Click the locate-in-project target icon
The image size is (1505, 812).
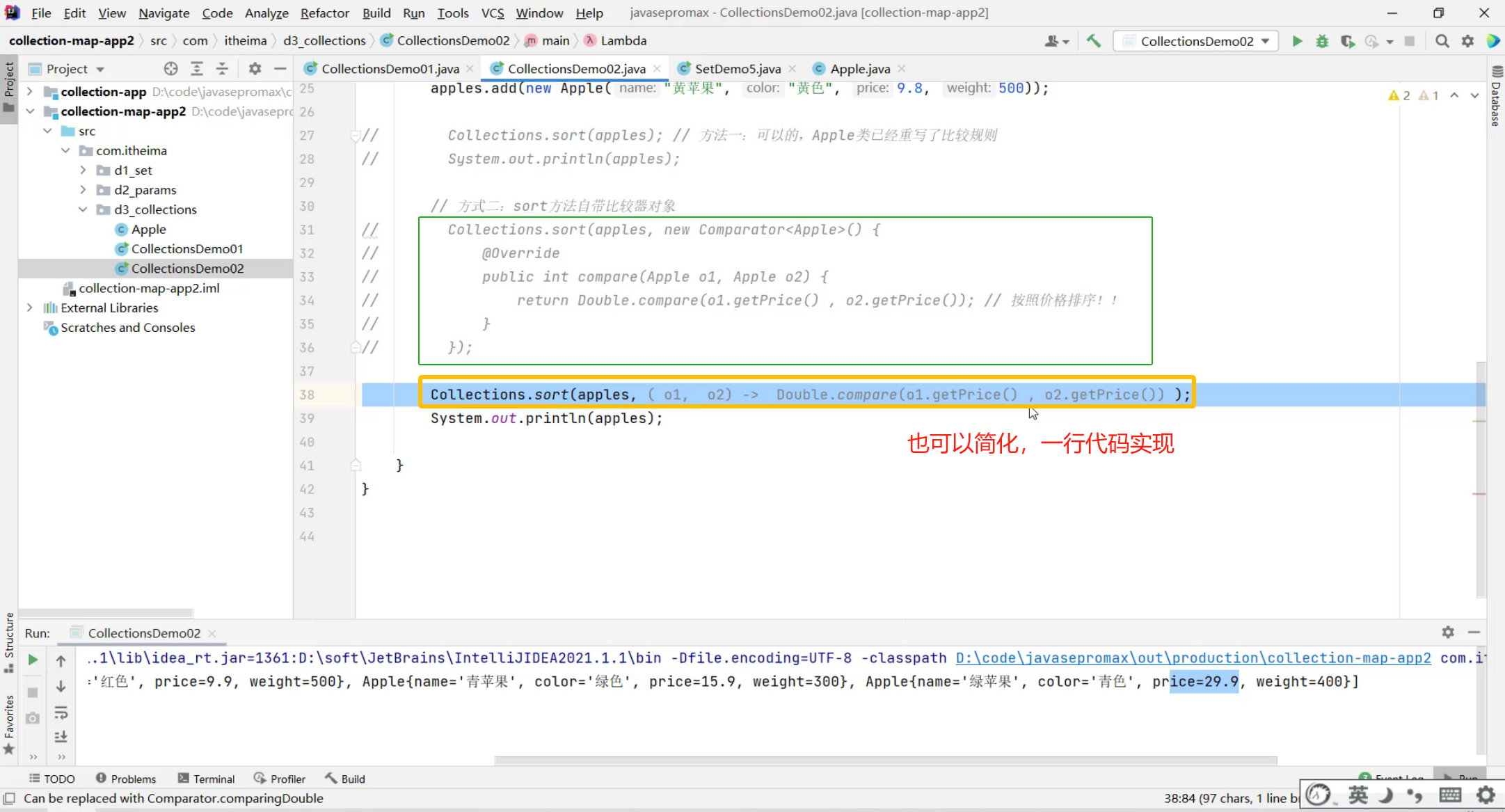point(170,69)
